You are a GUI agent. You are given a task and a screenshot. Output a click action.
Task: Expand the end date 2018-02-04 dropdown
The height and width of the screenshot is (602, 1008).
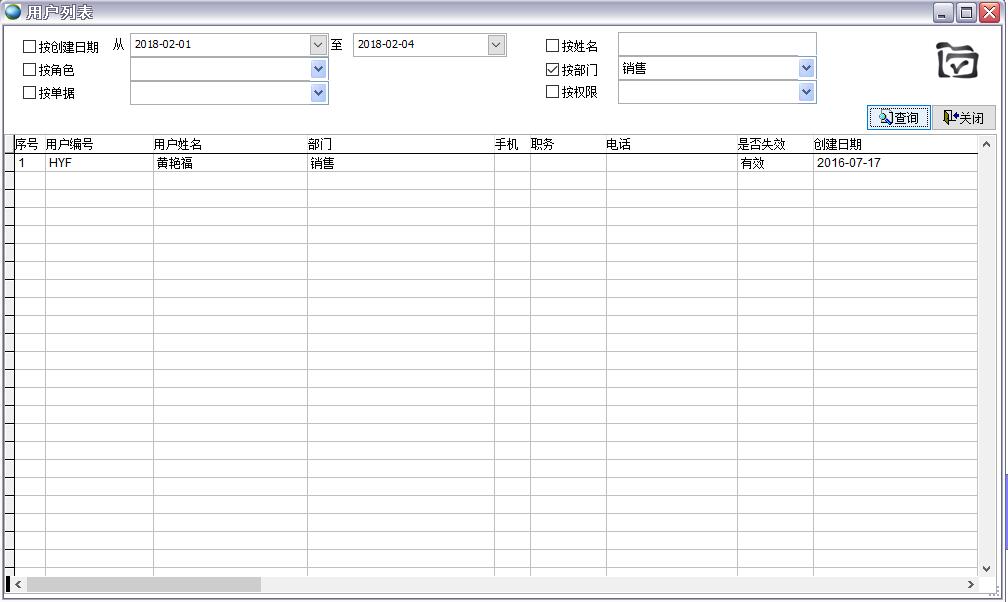tap(496, 45)
